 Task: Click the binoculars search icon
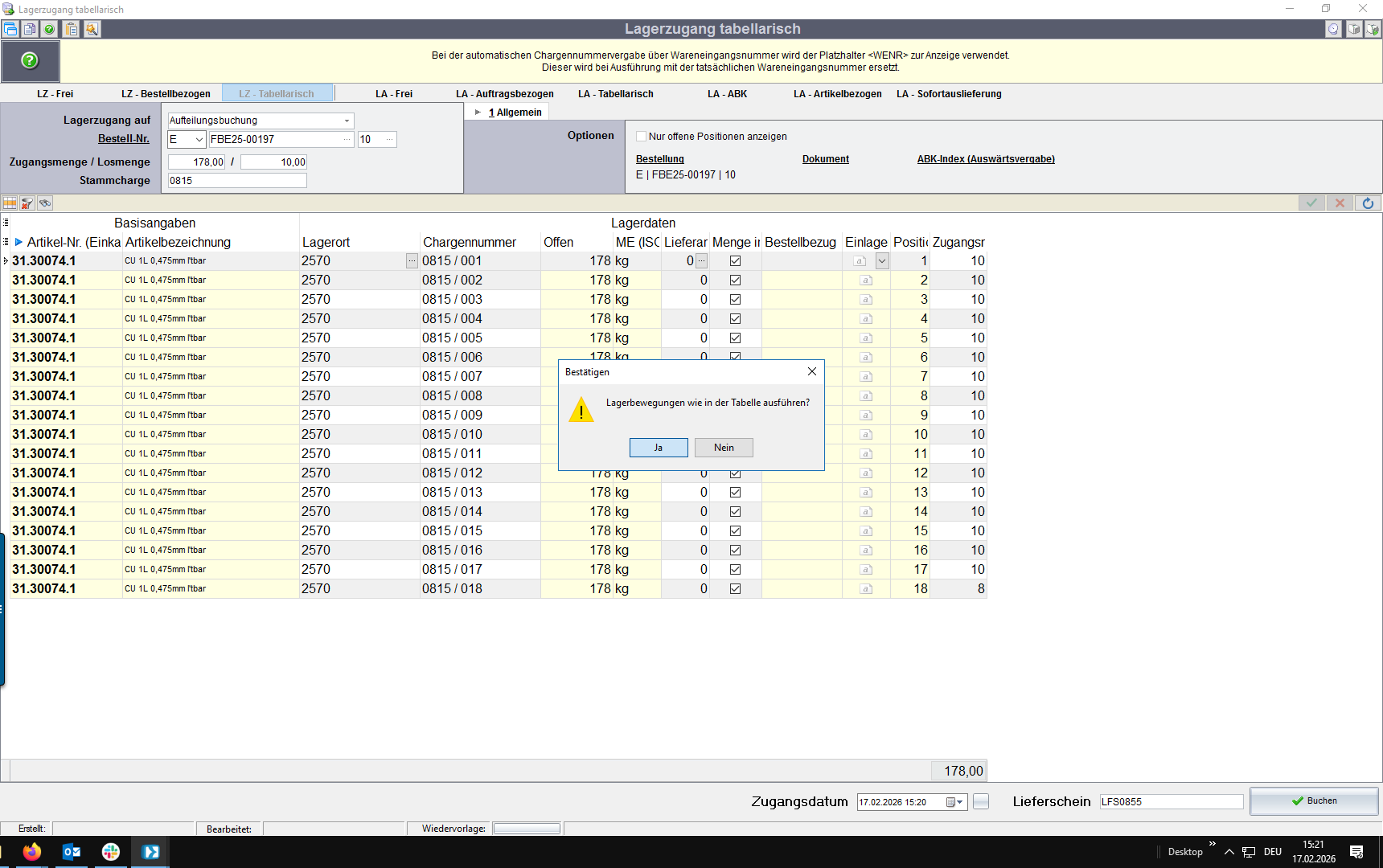(x=45, y=203)
